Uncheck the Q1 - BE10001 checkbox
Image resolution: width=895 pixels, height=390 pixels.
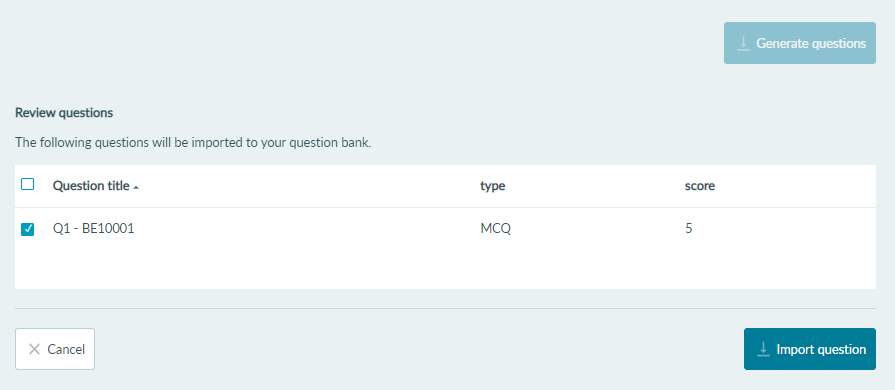(27, 229)
